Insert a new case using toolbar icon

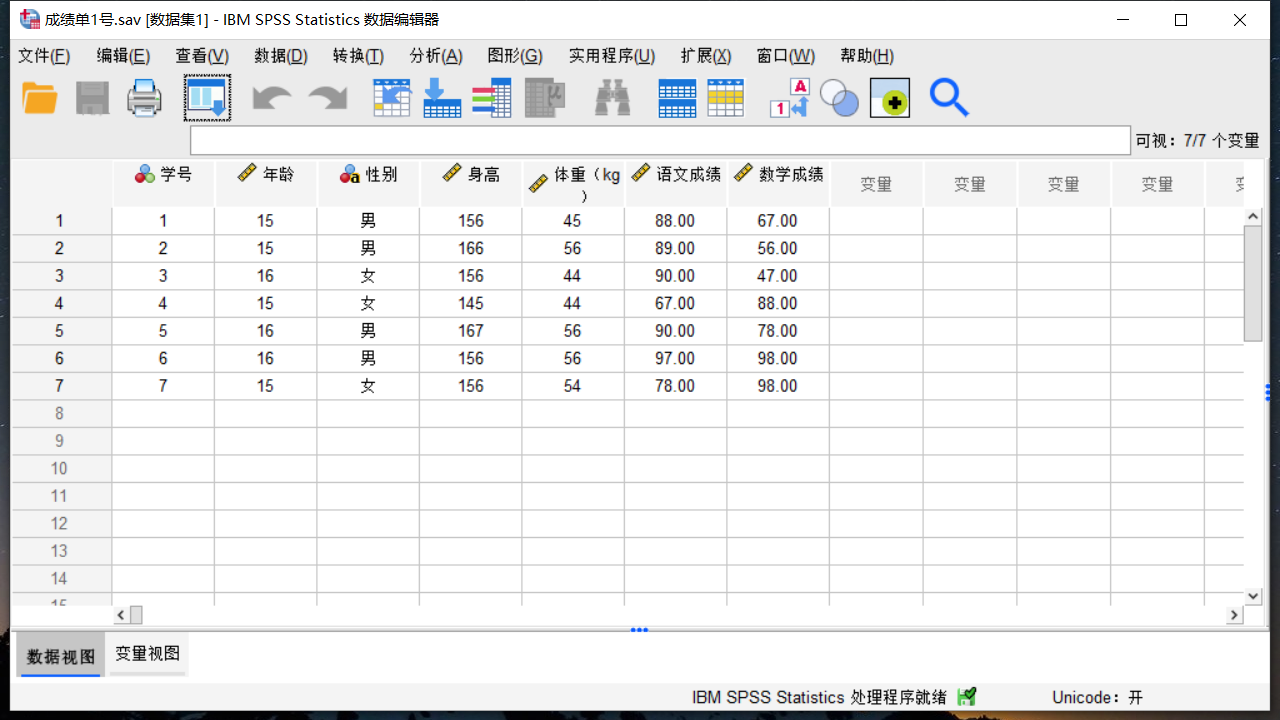tap(677, 97)
